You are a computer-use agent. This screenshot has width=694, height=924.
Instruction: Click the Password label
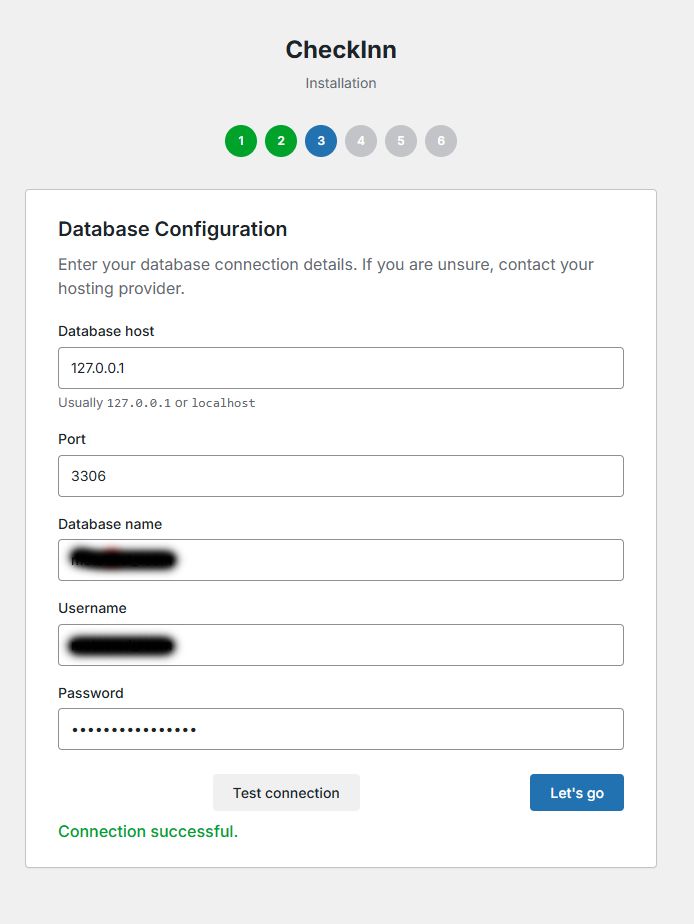tap(91, 693)
